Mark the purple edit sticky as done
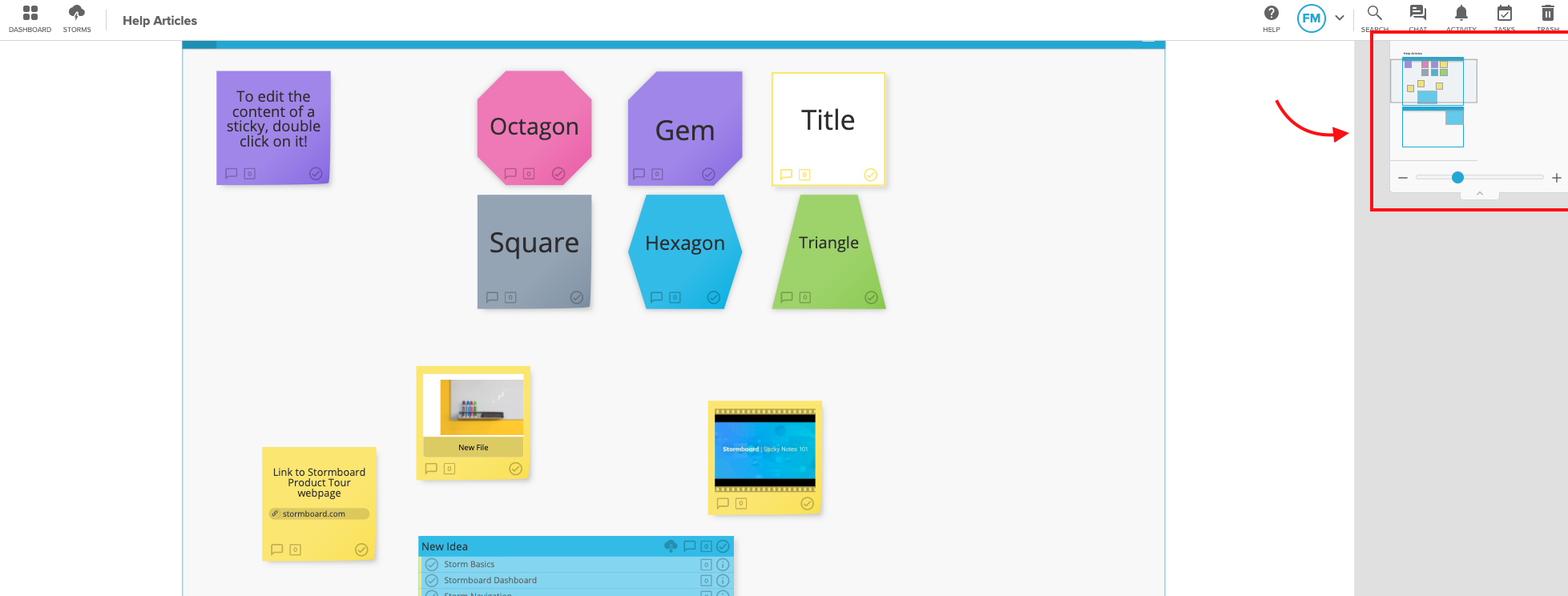1568x596 pixels. tap(316, 174)
